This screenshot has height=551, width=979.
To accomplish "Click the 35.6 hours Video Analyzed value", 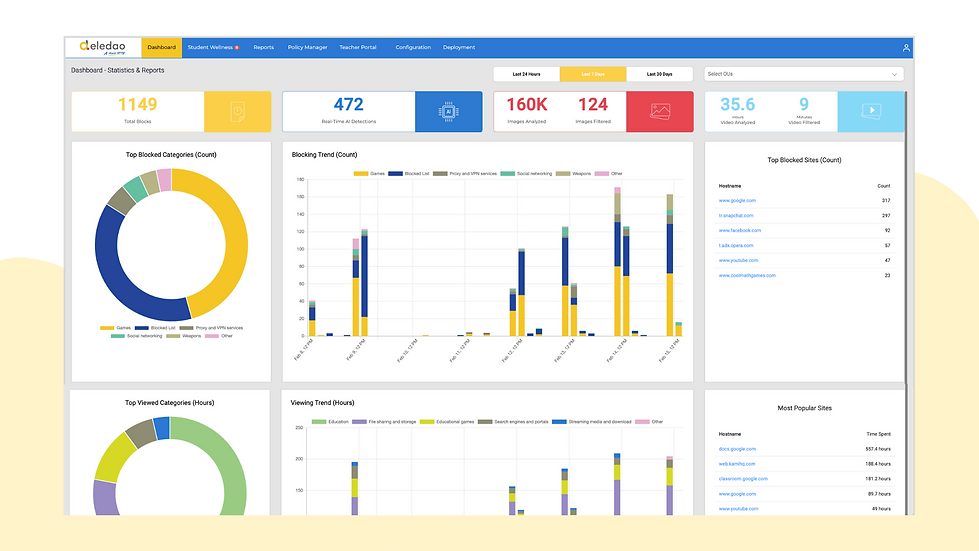I will 737,104.
